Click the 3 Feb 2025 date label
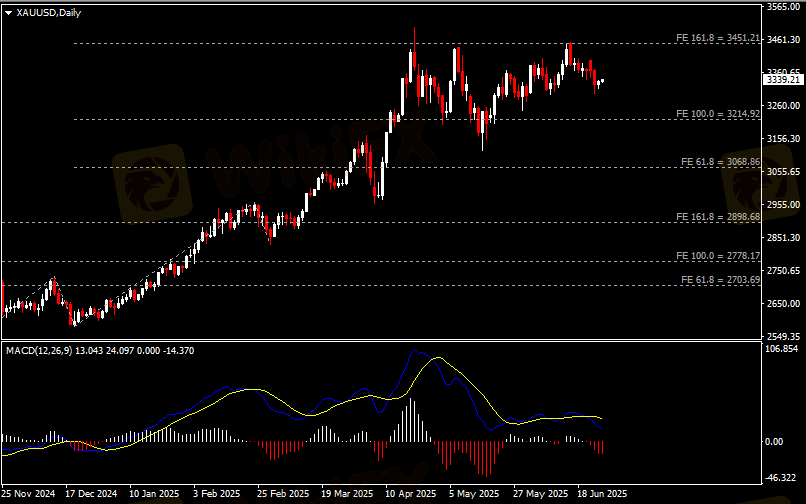This screenshot has width=806, height=504. coord(216,494)
